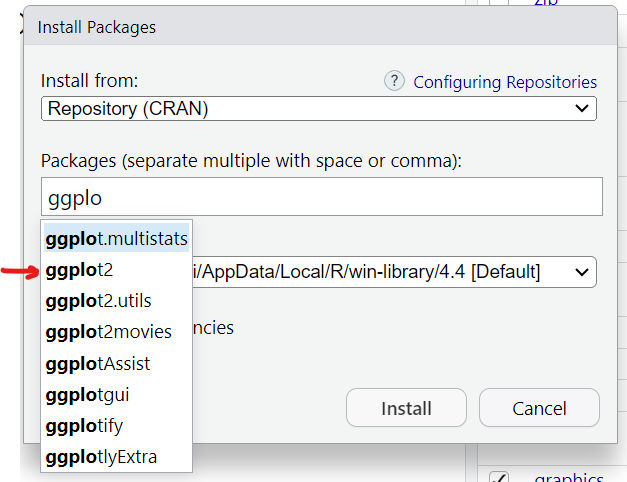Click into the Packages text field
Viewport: 627px width, 482px height.
[321, 197]
